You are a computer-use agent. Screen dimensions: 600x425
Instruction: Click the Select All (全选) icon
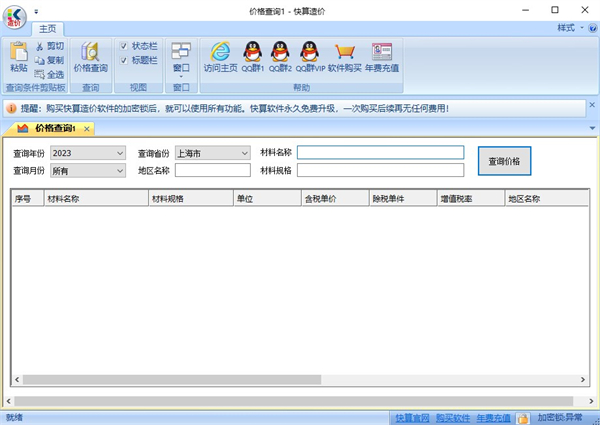click(x=39, y=74)
